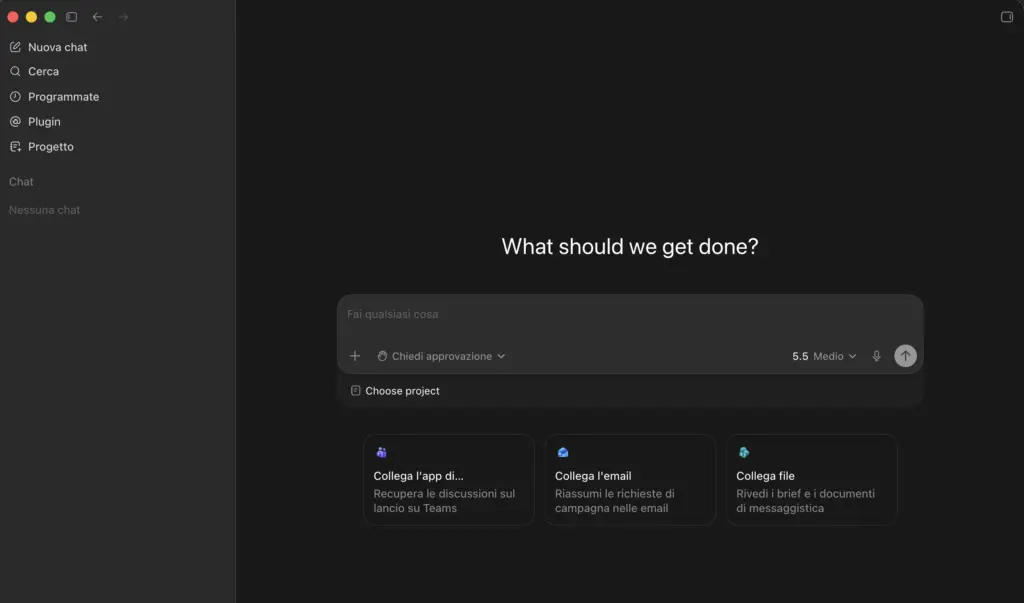Start voice input with the microphone icon
This screenshot has width=1024, height=603.
tap(876, 356)
